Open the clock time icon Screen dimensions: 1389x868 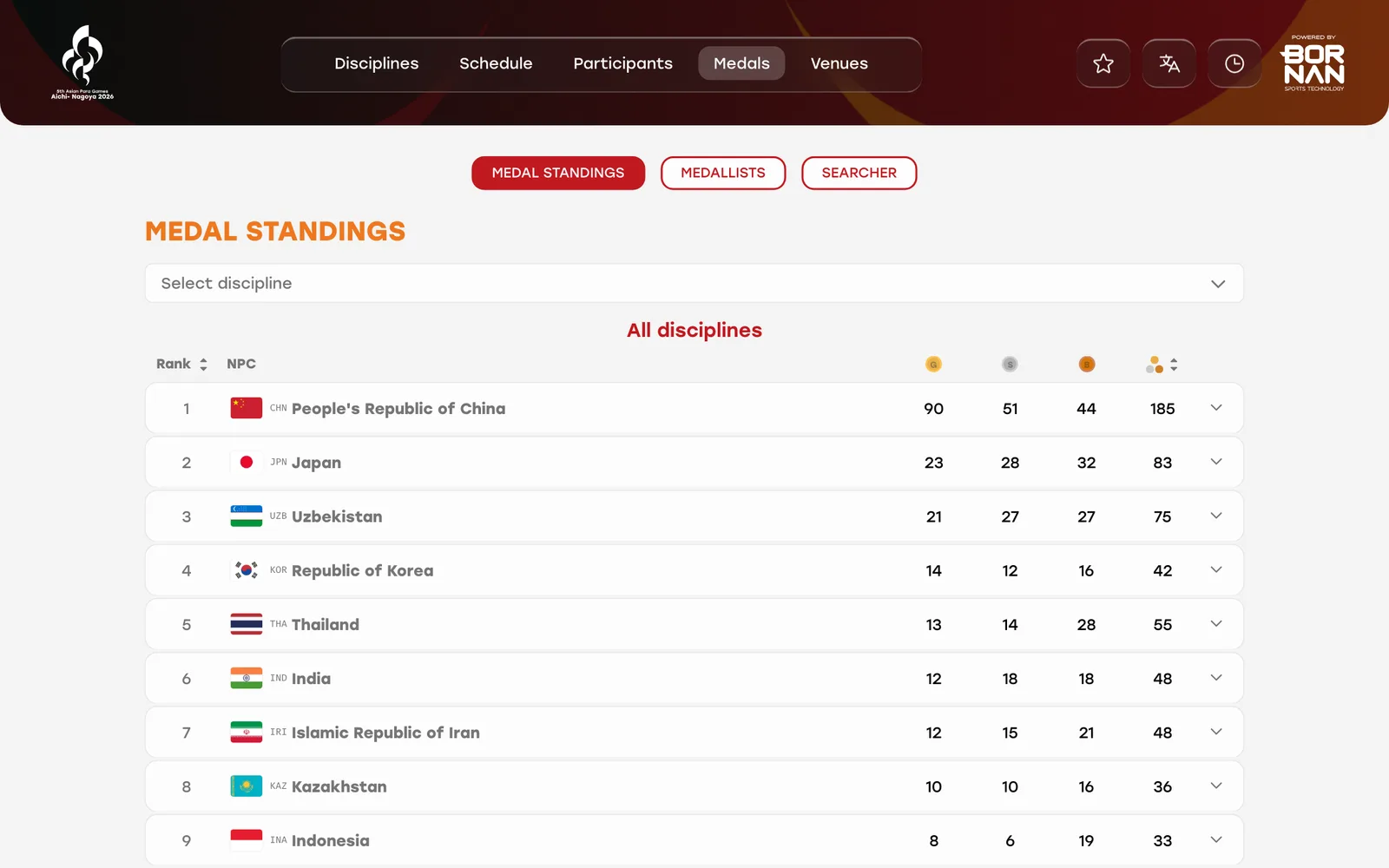click(x=1234, y=63)
